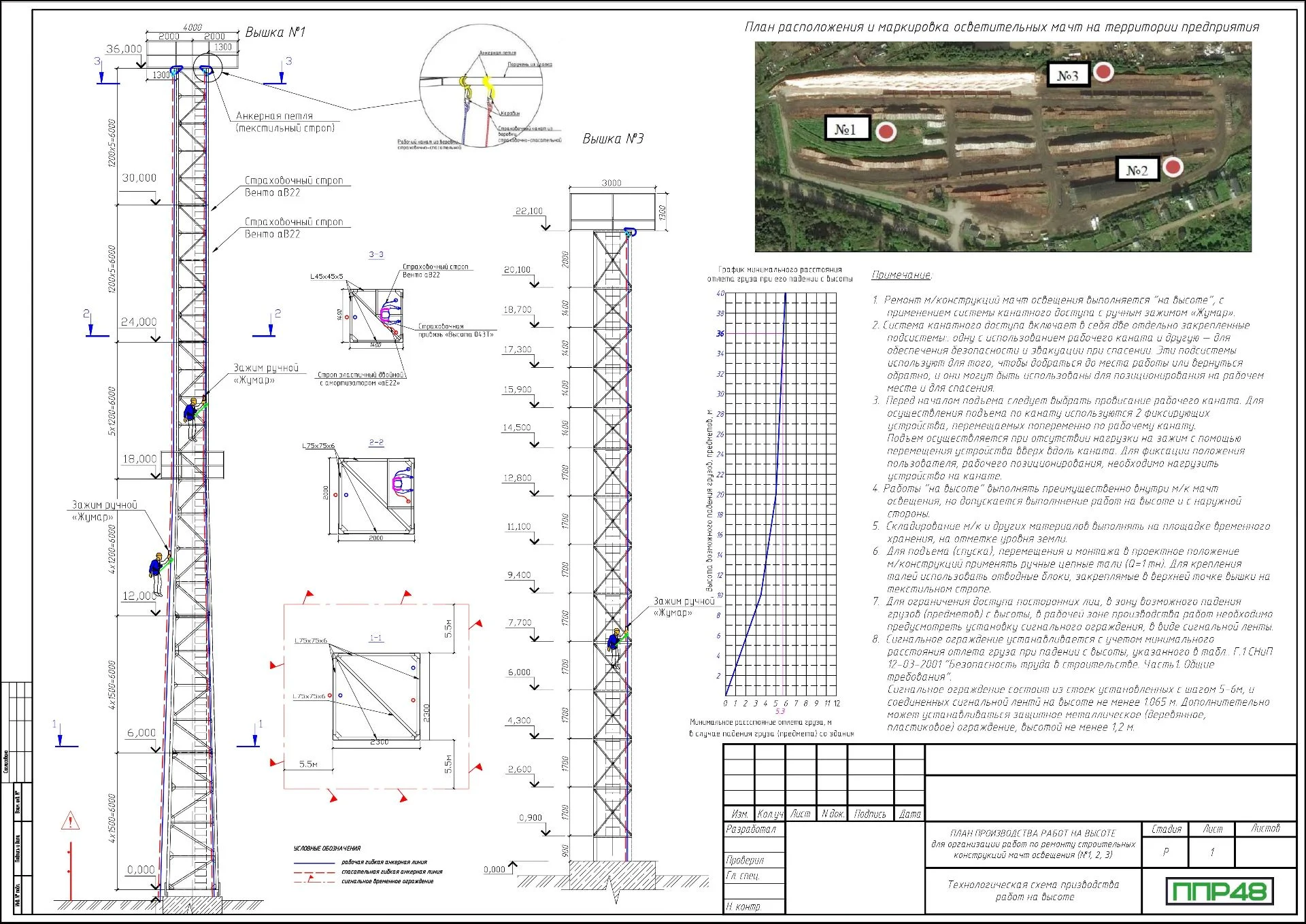Click the Вышка №3 title label

tap(612, 139)
